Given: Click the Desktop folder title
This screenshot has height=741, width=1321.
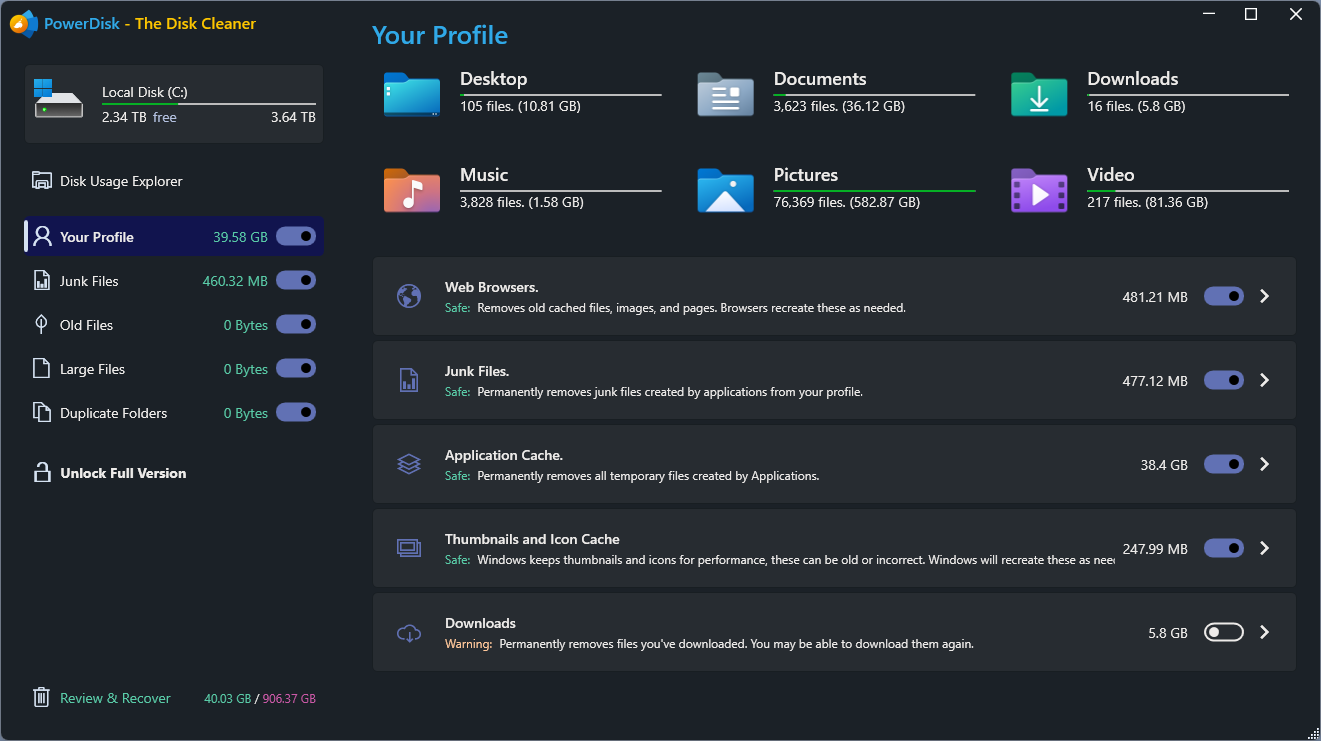Looking at the screenshot, I should (x=493, y=79).
